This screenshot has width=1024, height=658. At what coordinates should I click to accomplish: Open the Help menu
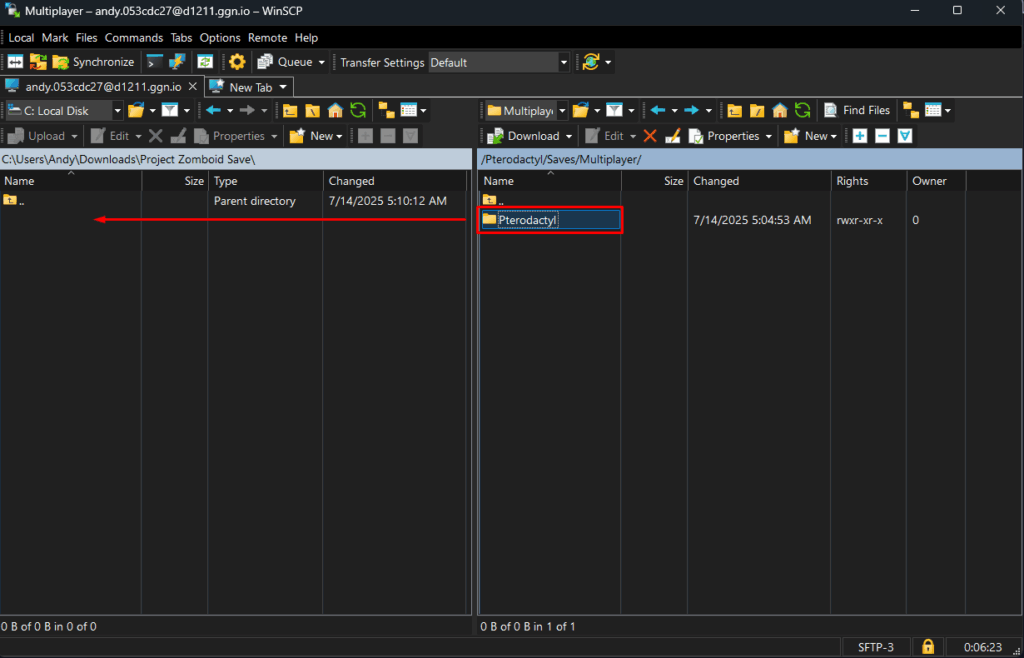pos(306,38)
